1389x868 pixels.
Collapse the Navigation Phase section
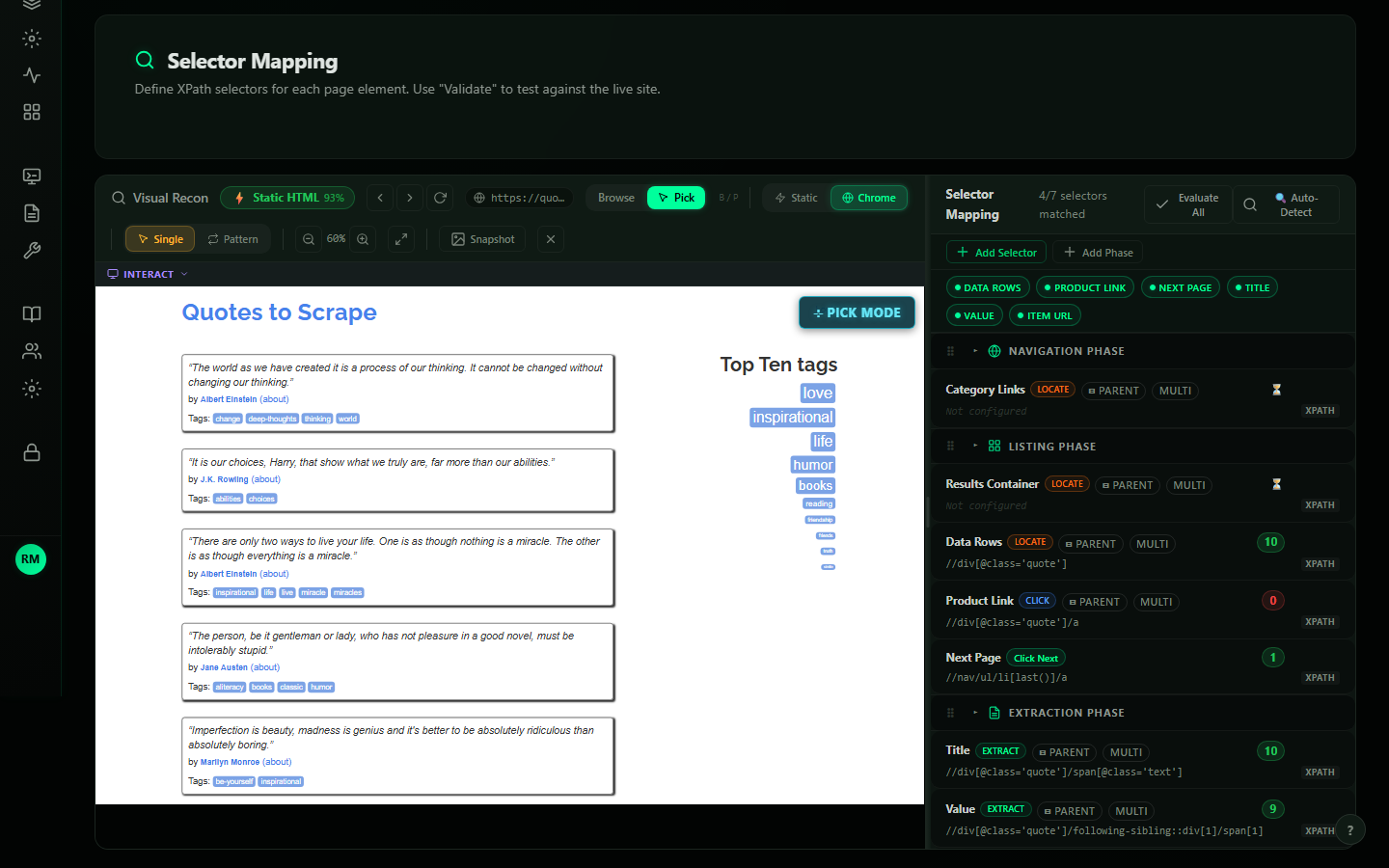[x=975, y=351]
